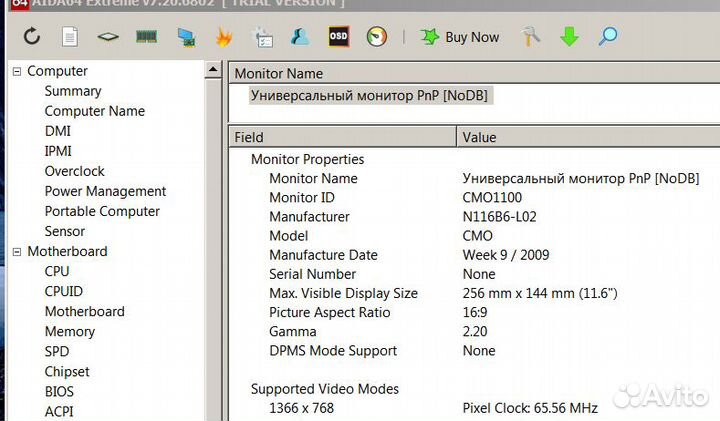Screen dimensions: 720x421
Task: Select Motherboard sub-item under Motherboard
Action: (x=84, y=312)
